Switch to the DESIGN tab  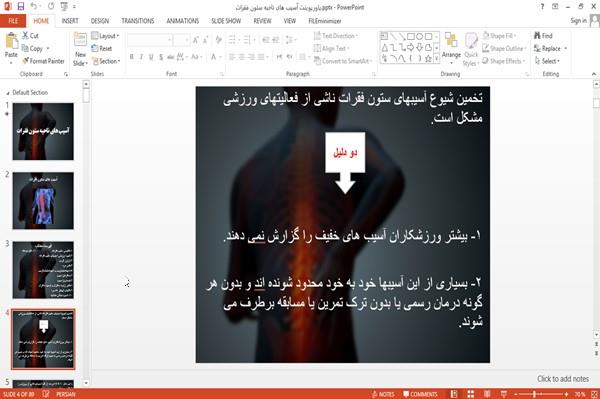(x=100, y=21)
